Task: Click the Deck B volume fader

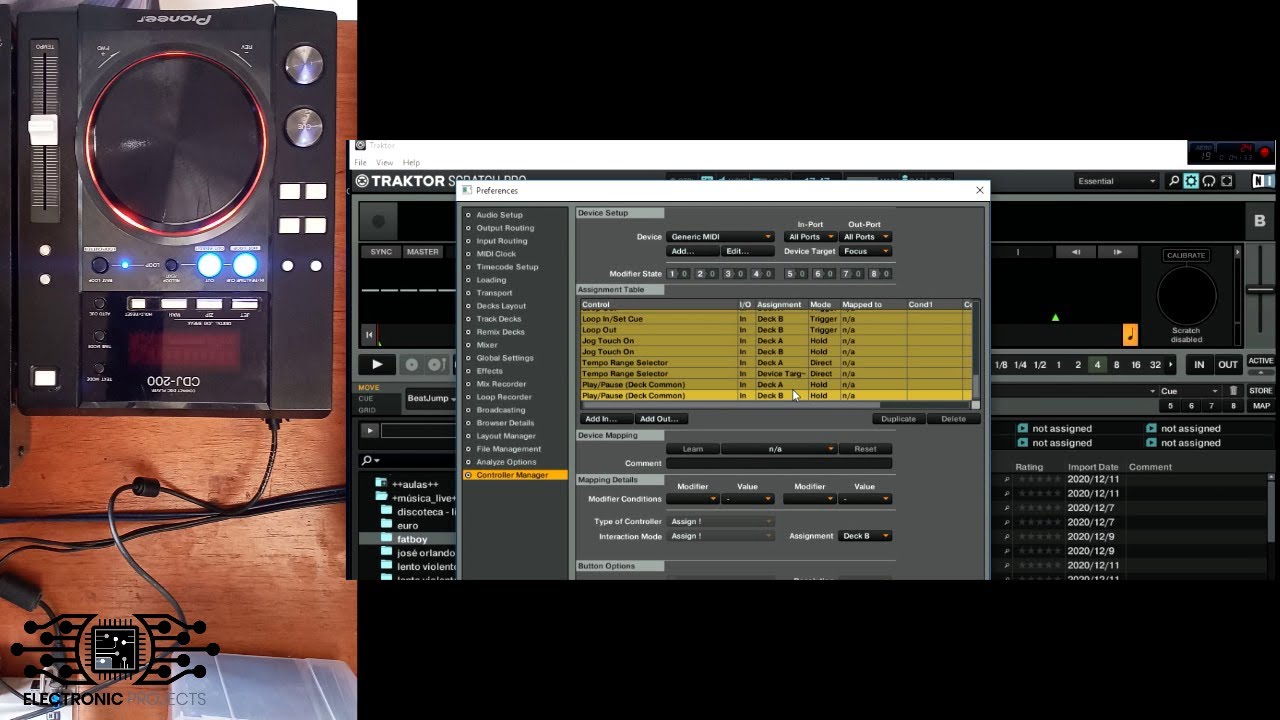Action: point(1262,290)
